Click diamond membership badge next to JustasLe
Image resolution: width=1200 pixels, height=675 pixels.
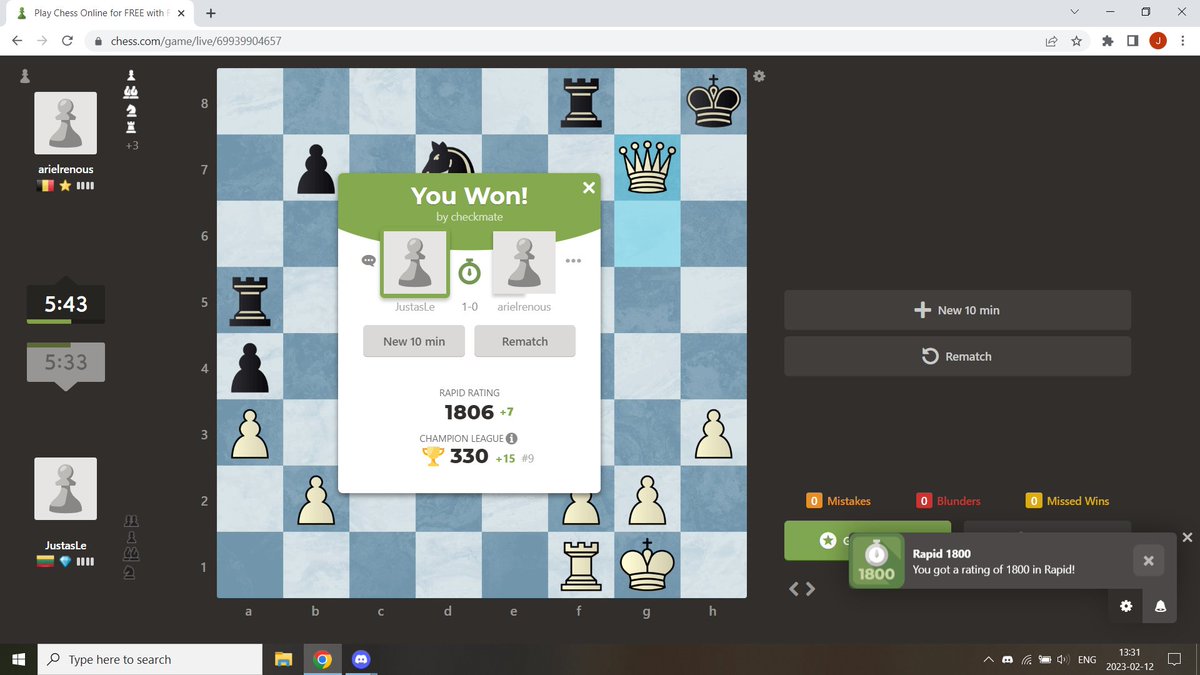click(x=65, y=562)
